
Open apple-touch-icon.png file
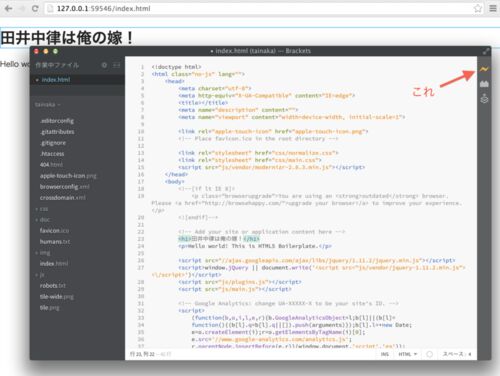(68, 176)
